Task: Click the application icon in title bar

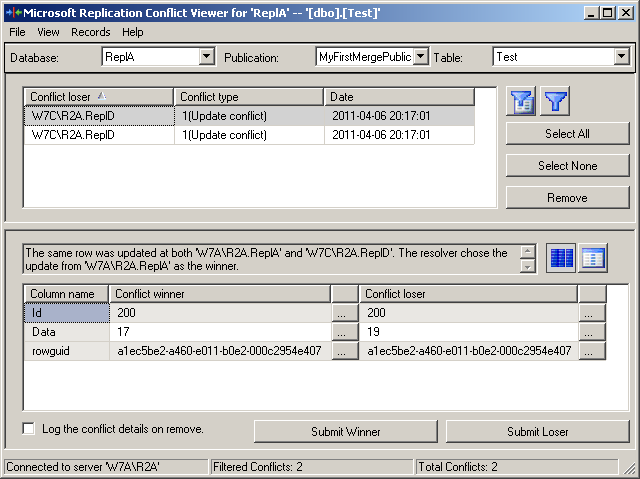Action: point(14,13)
